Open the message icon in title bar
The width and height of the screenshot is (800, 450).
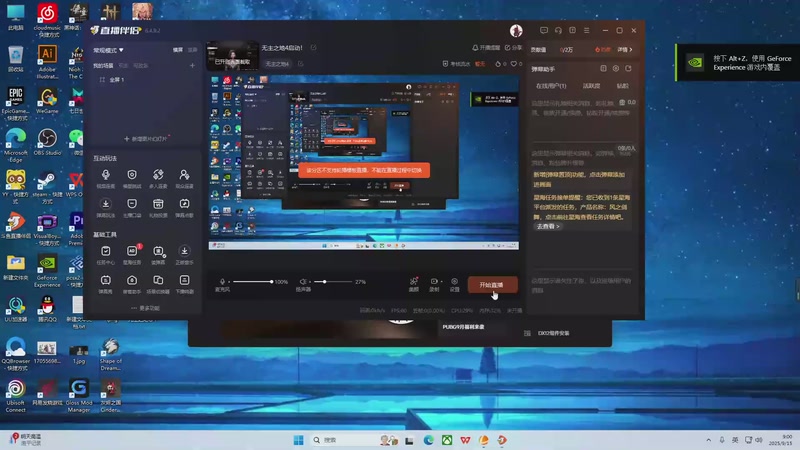pos(544,31)
